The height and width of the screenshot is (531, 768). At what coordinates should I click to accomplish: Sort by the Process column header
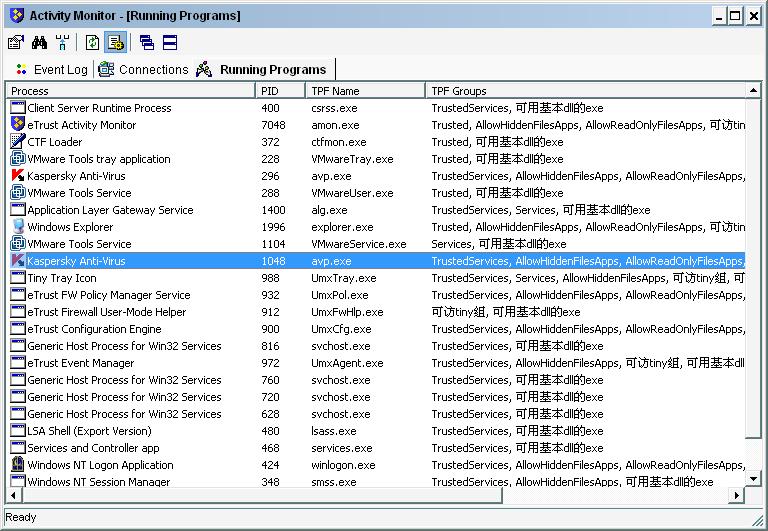131,91
